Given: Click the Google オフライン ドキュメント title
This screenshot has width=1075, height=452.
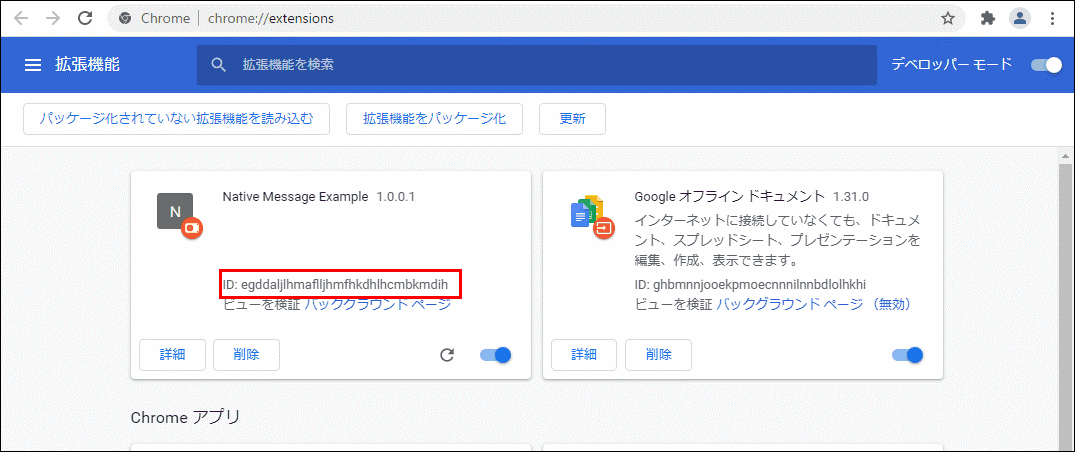Looking at the screenshot, I should point(730,197).
